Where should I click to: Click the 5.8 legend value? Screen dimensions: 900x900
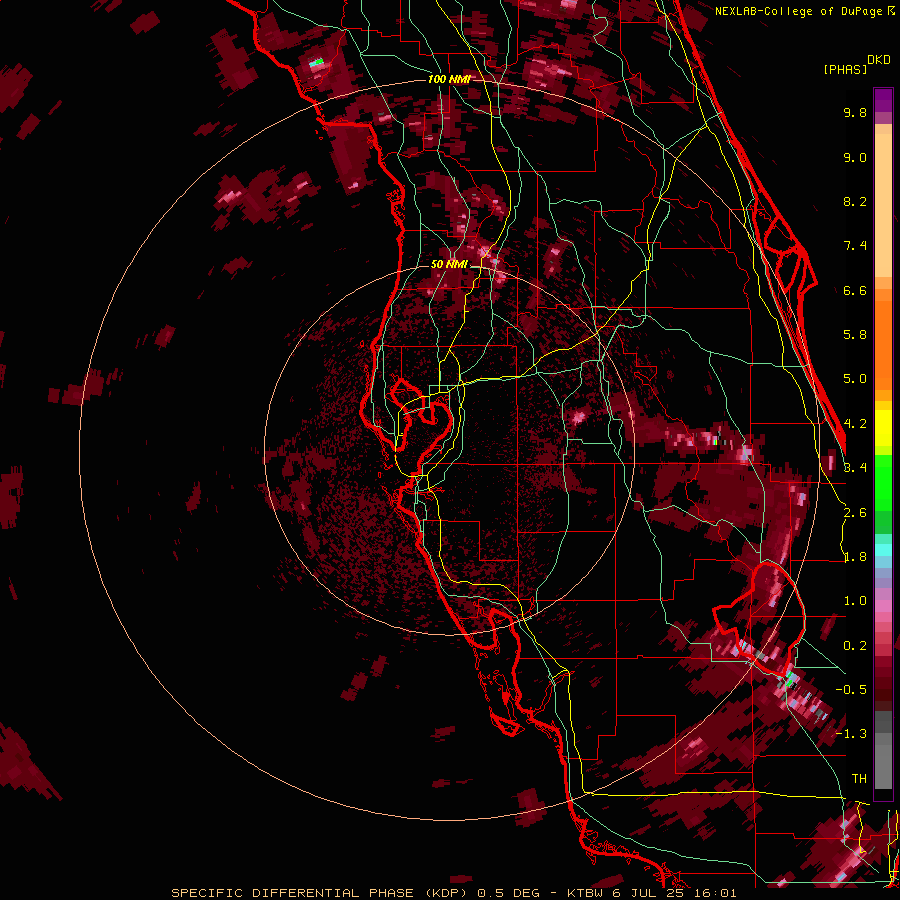[x=855, y=335]
